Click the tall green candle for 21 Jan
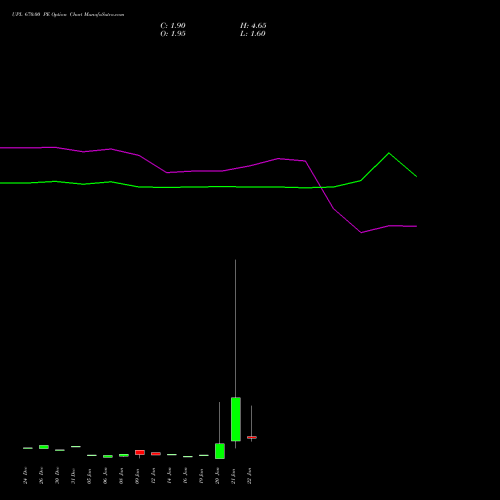The height and width of the screenshot is (500, 500). [236, 419]
